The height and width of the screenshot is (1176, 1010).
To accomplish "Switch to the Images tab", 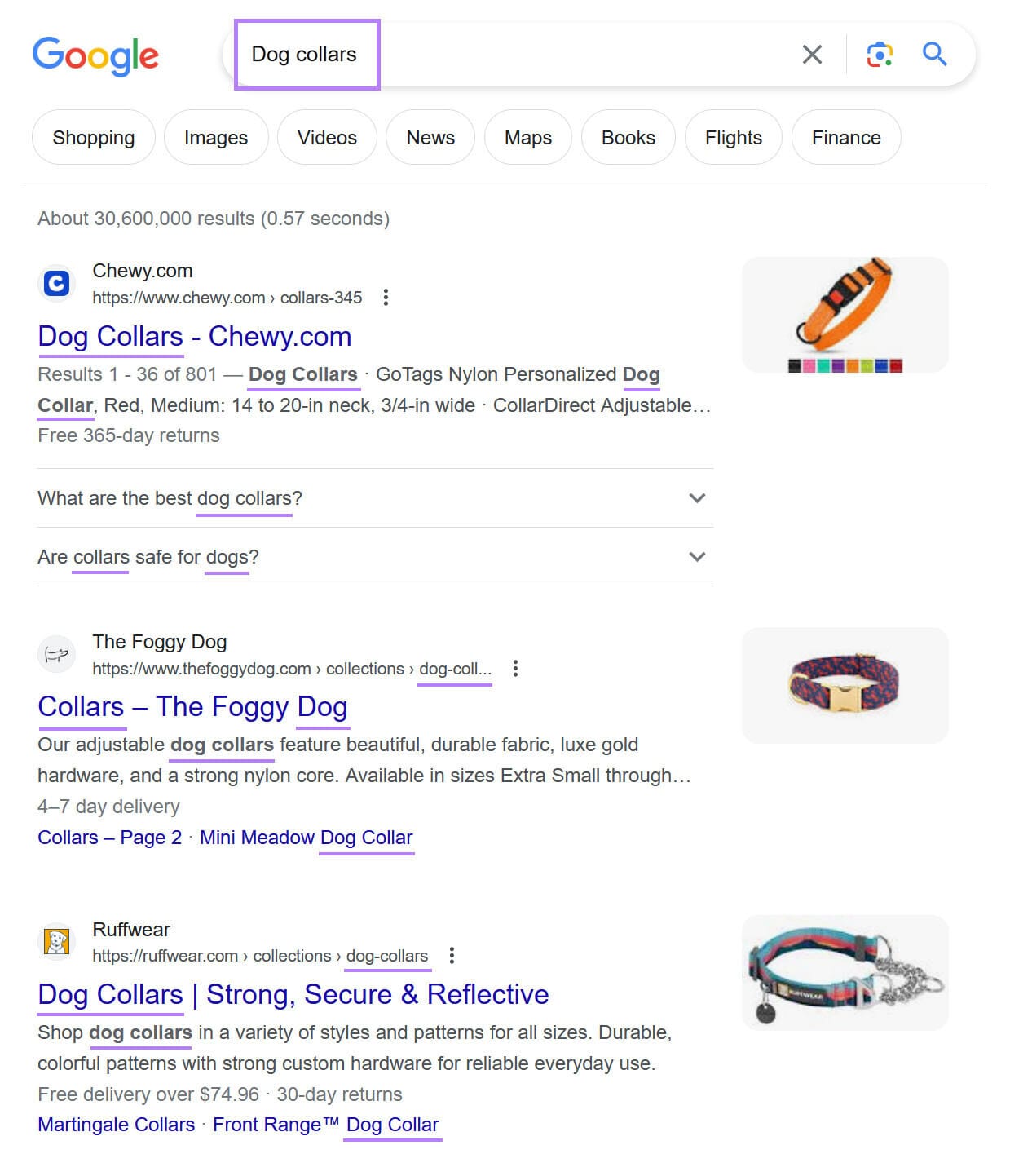I will (216, 138).
